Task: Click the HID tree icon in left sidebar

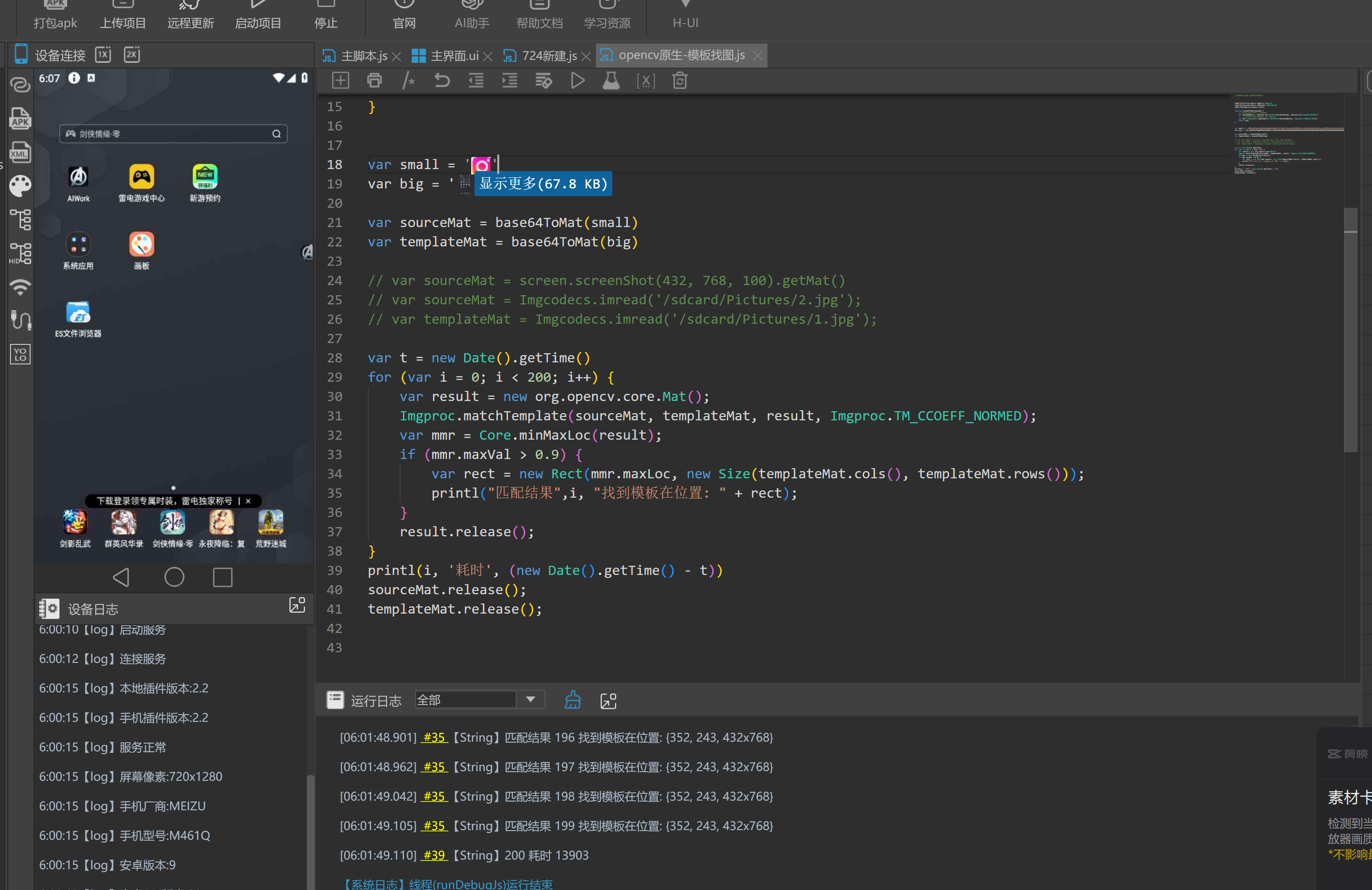Action: (20, 253)
